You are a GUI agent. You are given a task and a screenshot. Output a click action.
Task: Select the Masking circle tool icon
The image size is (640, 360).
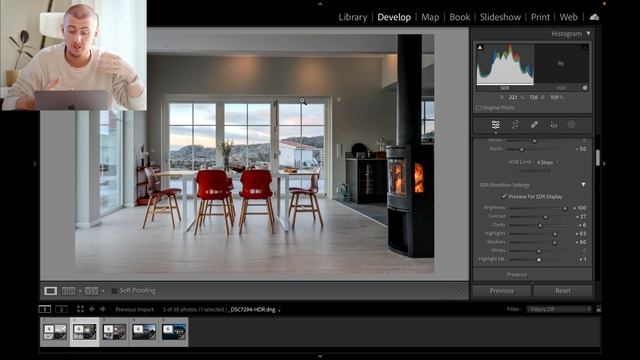(571, 125)
